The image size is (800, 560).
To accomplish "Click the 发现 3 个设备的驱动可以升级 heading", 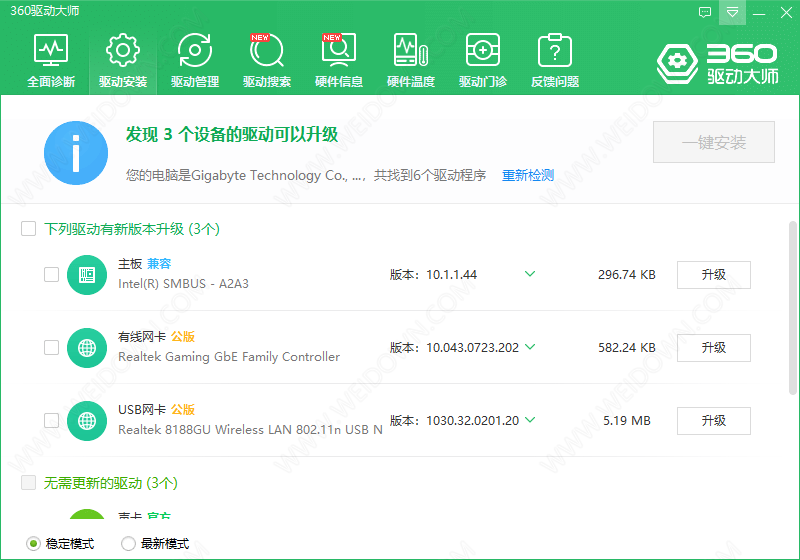I will coord(232,135).
